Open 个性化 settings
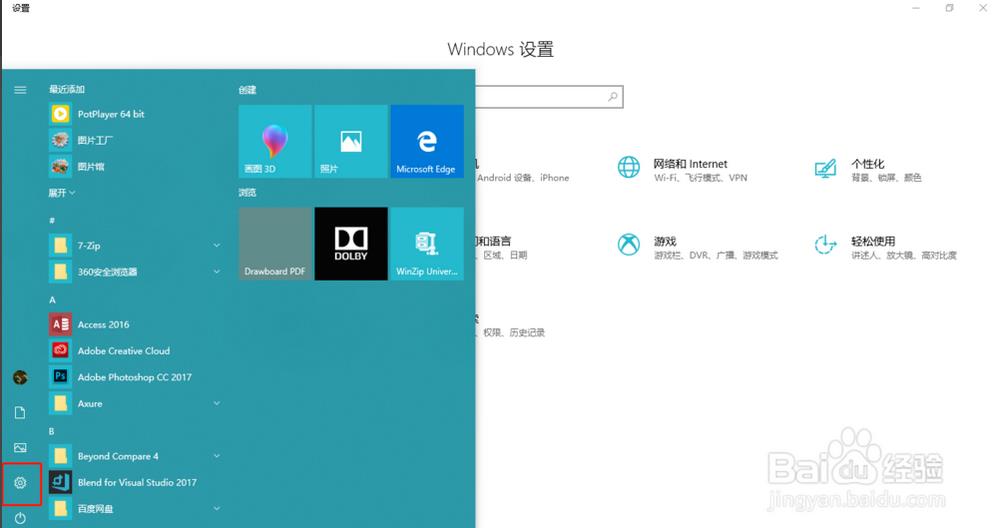998x528 pixels. 868,169
